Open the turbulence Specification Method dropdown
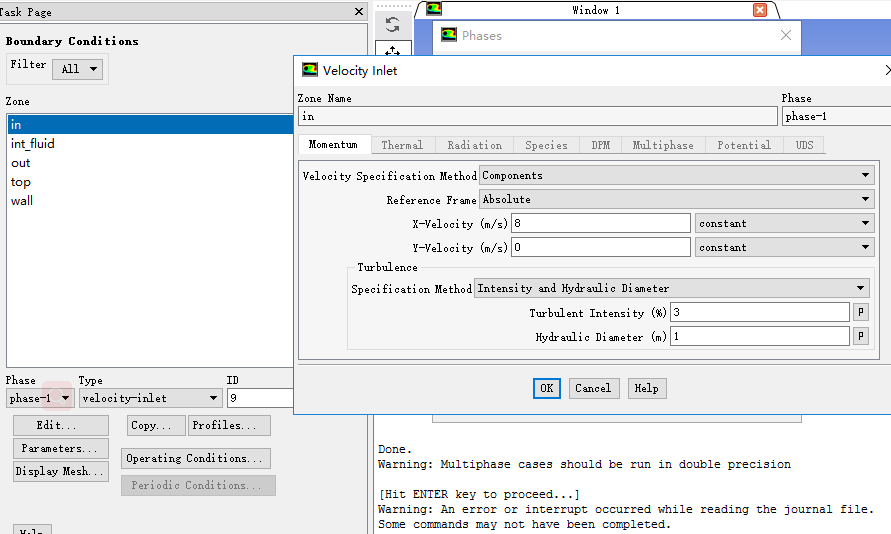891x534 pixels. pyautogui.click(x=671, y=289)
